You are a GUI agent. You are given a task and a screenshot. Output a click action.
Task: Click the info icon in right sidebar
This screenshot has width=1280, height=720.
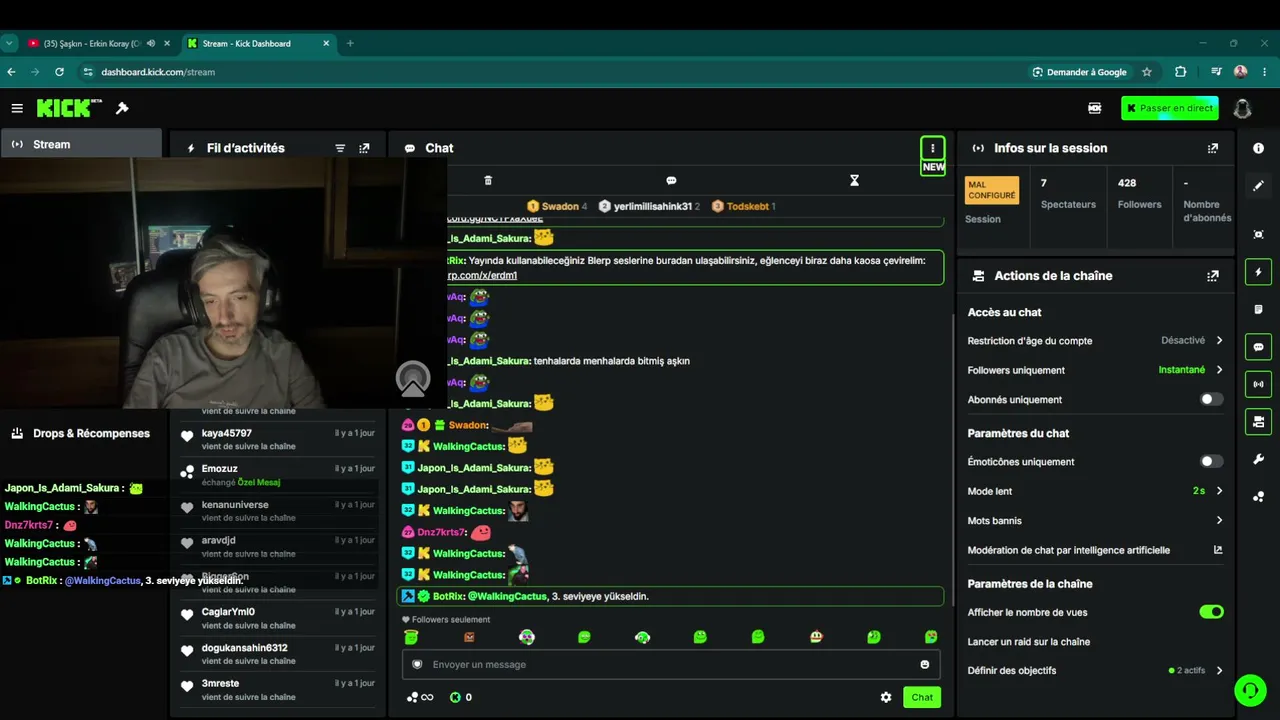(x=1258, y=148)
